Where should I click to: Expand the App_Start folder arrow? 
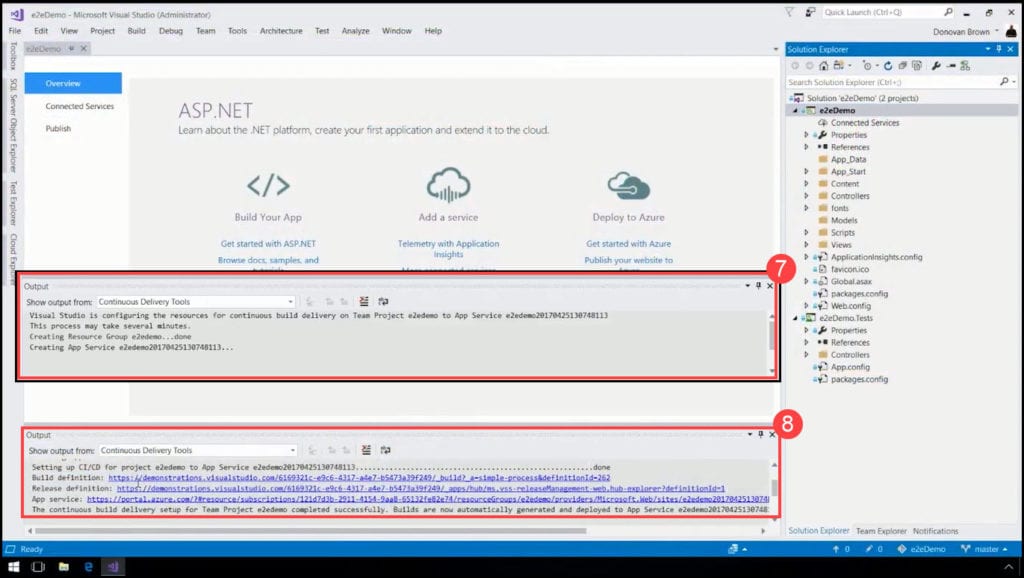point(807,172)
